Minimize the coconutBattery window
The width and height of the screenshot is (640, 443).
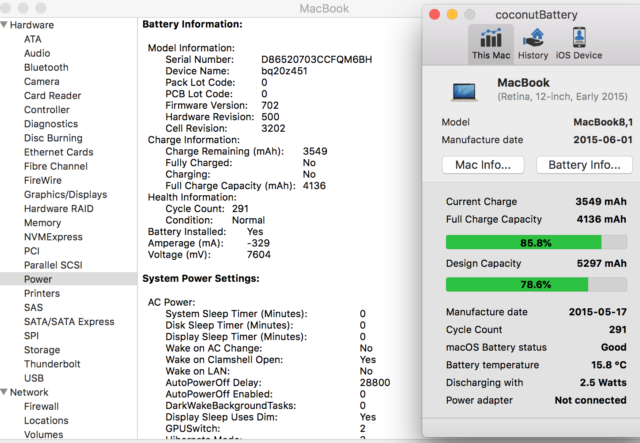pos(452,15)
